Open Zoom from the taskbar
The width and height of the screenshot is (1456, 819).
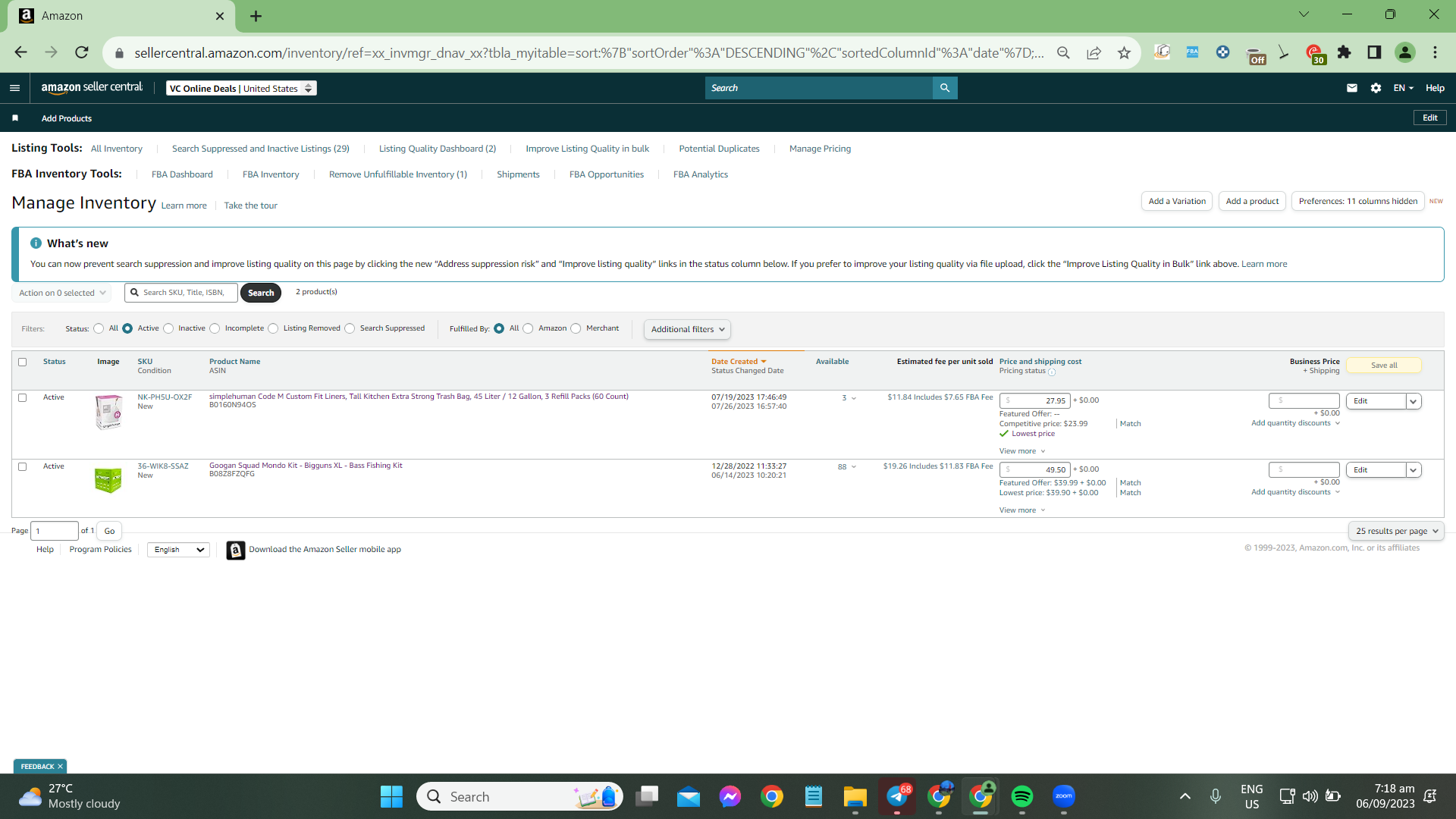pyautogui.click(x=1064, y=796)
